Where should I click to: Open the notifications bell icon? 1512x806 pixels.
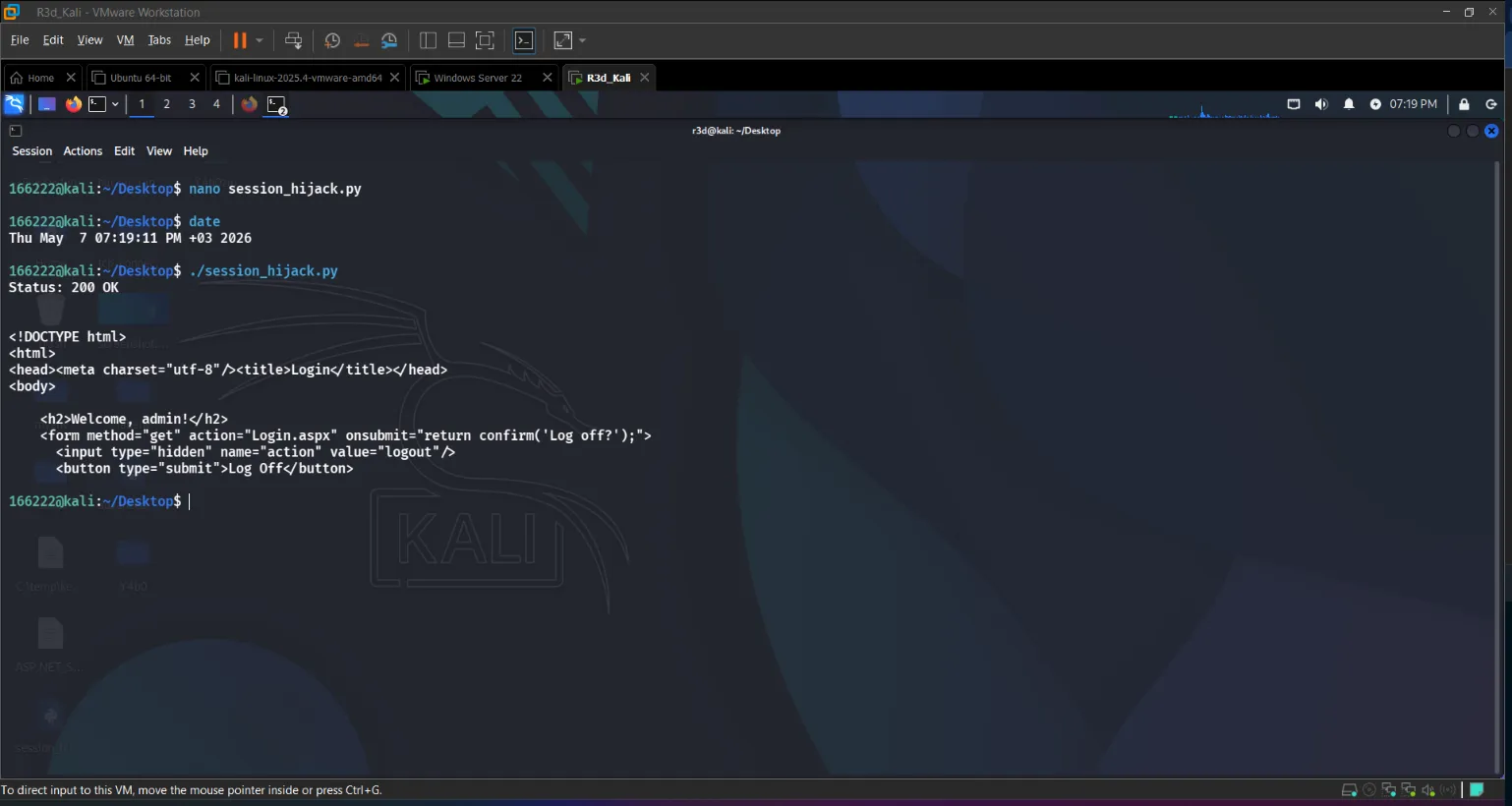[x=1349, y=104]
